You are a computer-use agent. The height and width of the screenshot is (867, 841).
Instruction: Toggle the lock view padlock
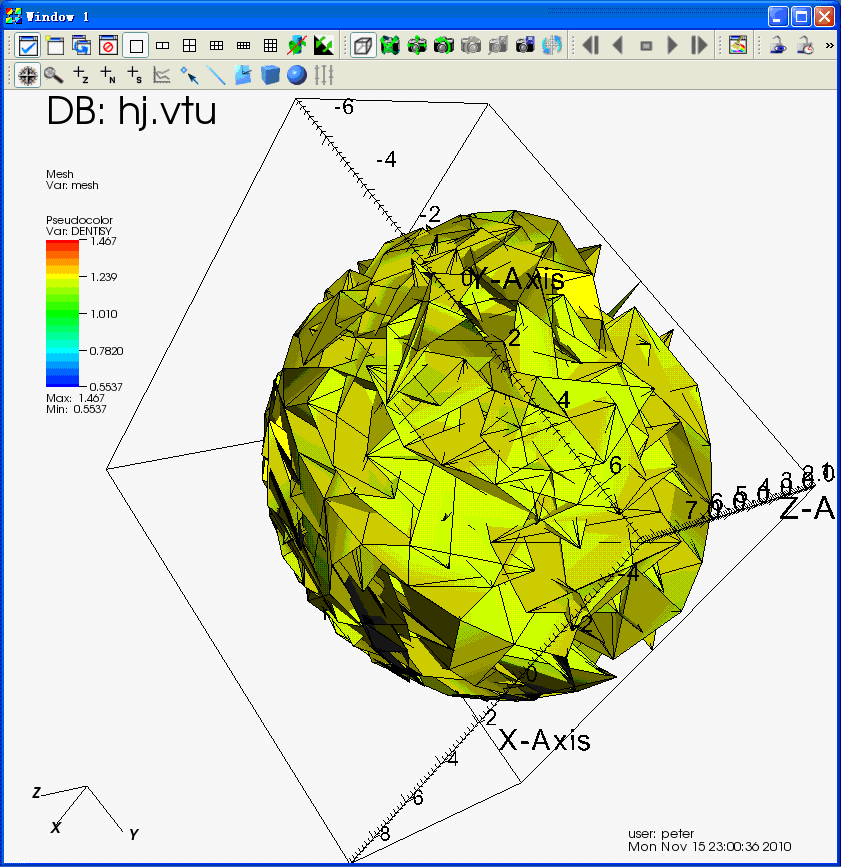pyautogui.click(x=776, y=45)
